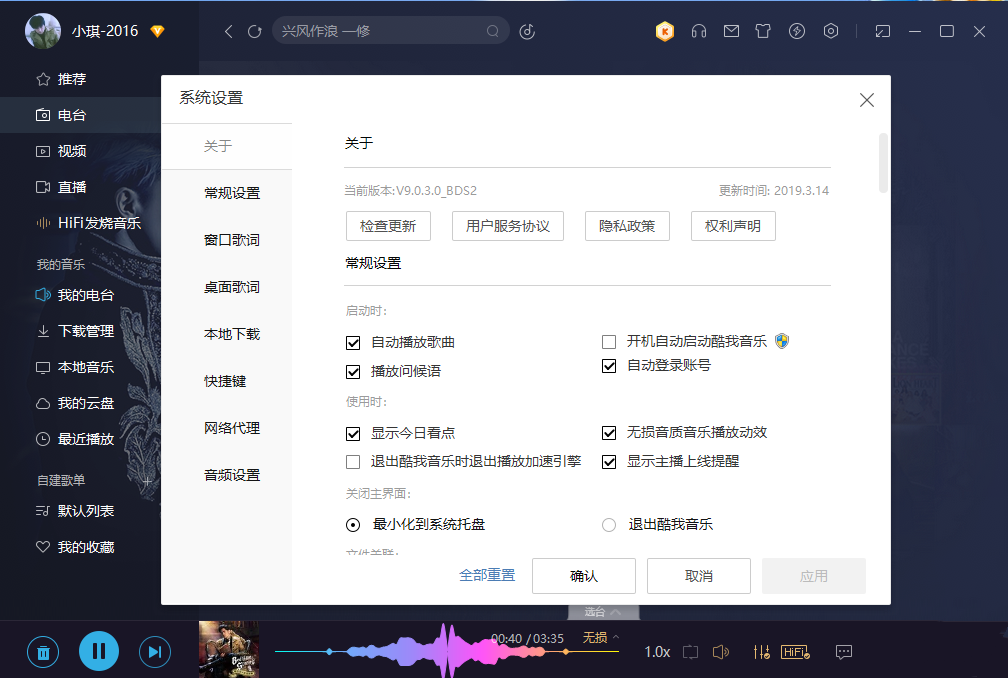
Task: Toggle 自动登录账号 checkbox
Action: [x=609, y=366]
